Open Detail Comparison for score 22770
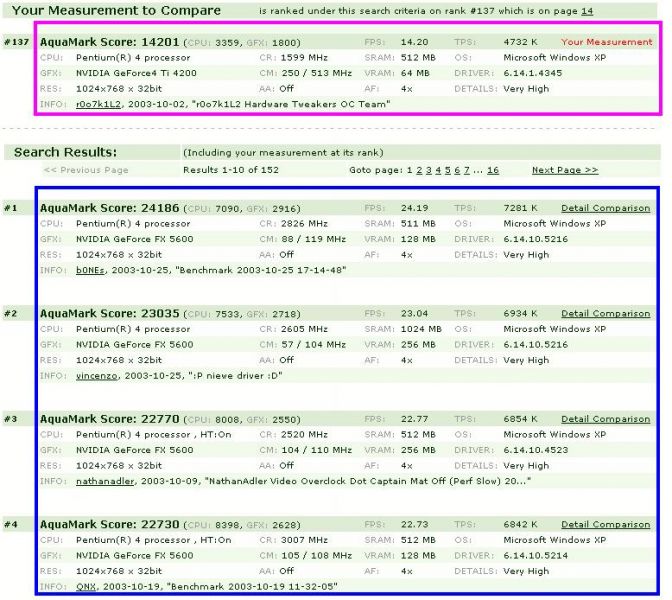This screenshot has height=600, width=672. (606, 419)
